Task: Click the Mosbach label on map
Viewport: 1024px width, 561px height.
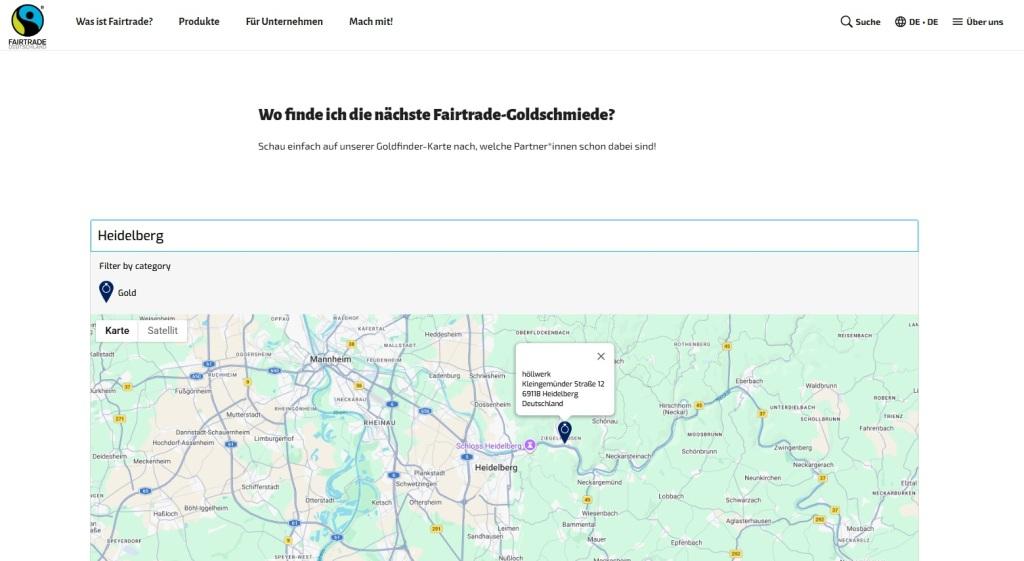Action: (860, 528)
